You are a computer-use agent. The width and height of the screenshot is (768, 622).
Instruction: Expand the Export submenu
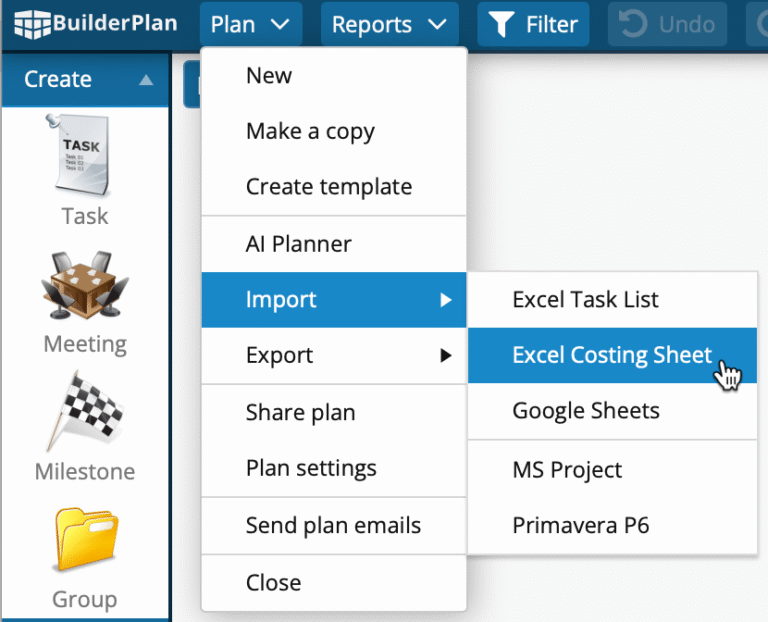(x=333, y=355)
